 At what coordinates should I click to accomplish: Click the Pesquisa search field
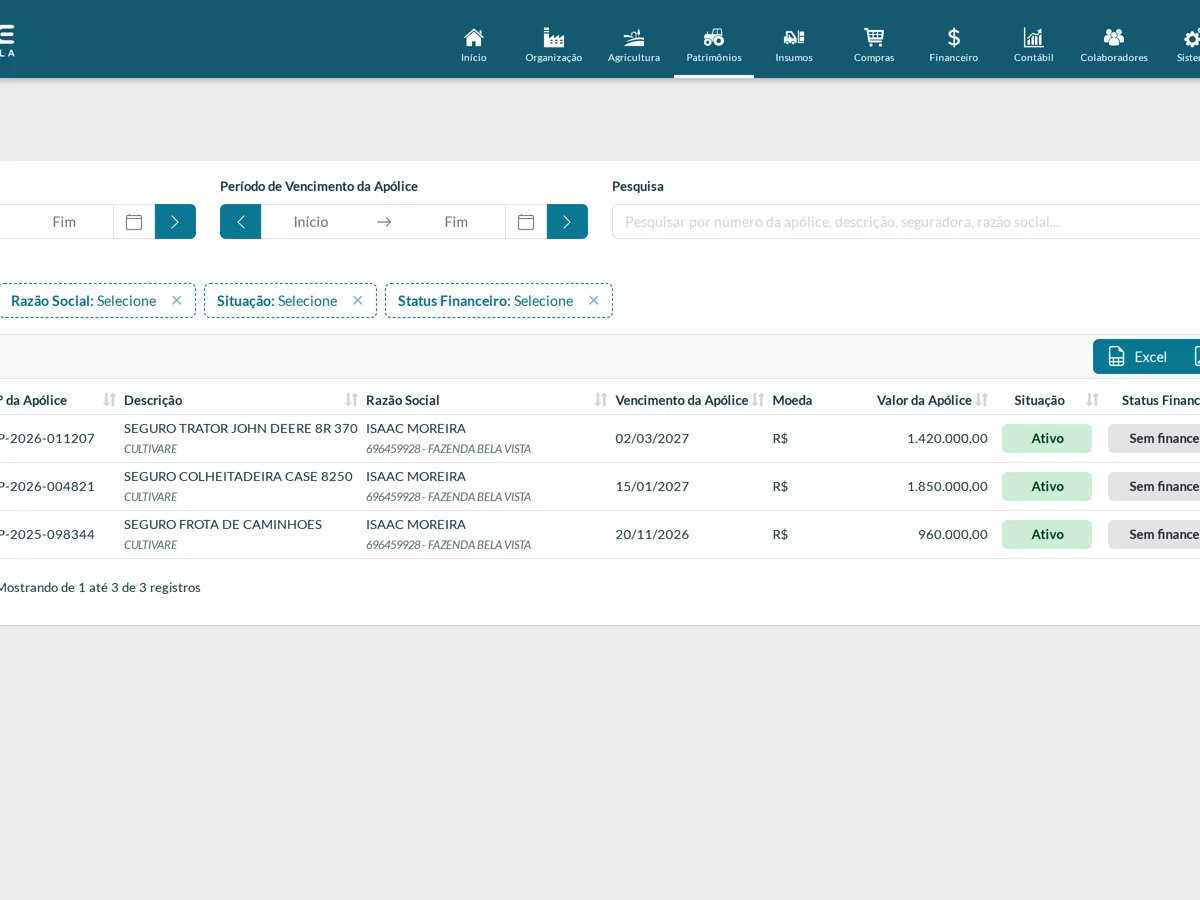pos(906,222)
